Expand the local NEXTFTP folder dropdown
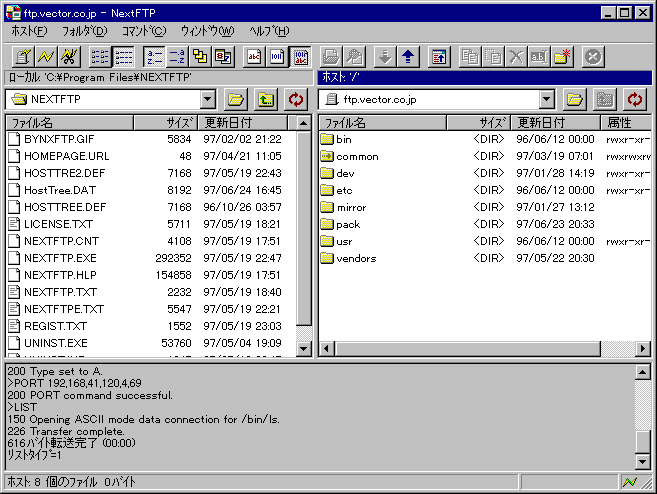The height and width of the screenshot is (494, 657). (208, 99)
